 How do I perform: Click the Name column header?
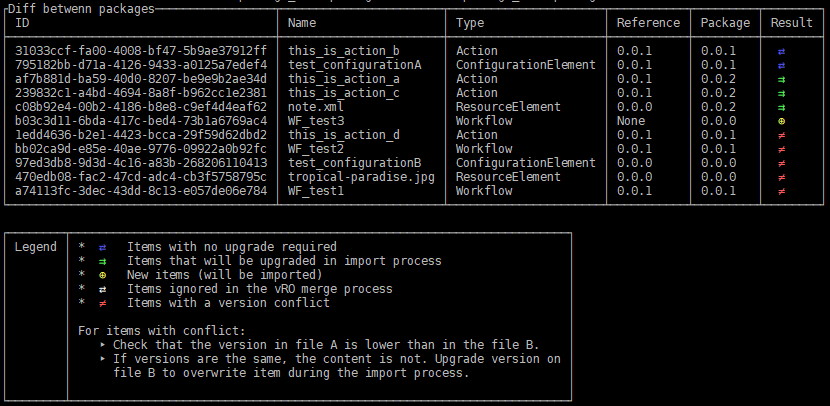tap(302, 22)
